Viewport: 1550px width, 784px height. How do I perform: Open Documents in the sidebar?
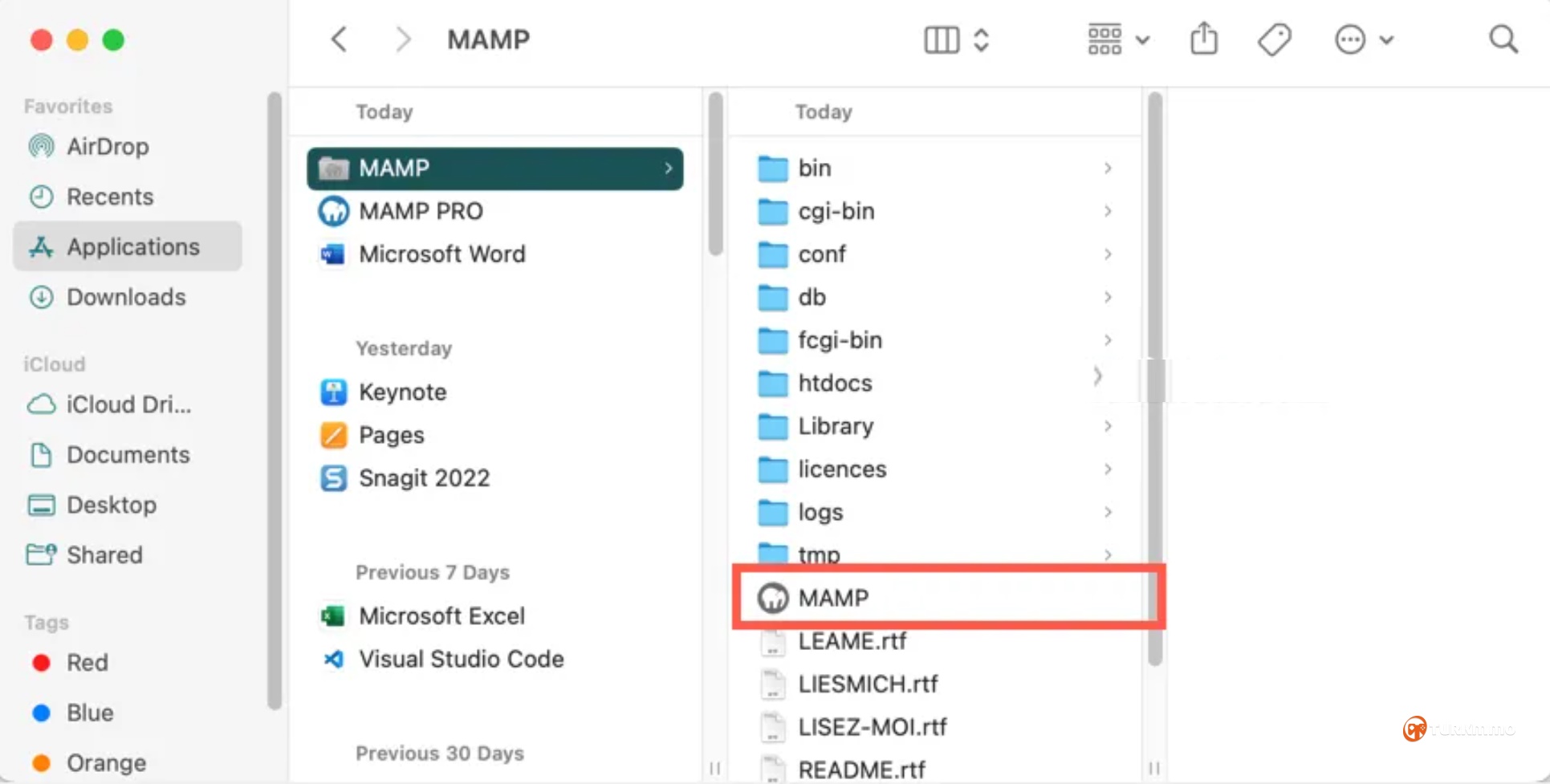point(128,455)
